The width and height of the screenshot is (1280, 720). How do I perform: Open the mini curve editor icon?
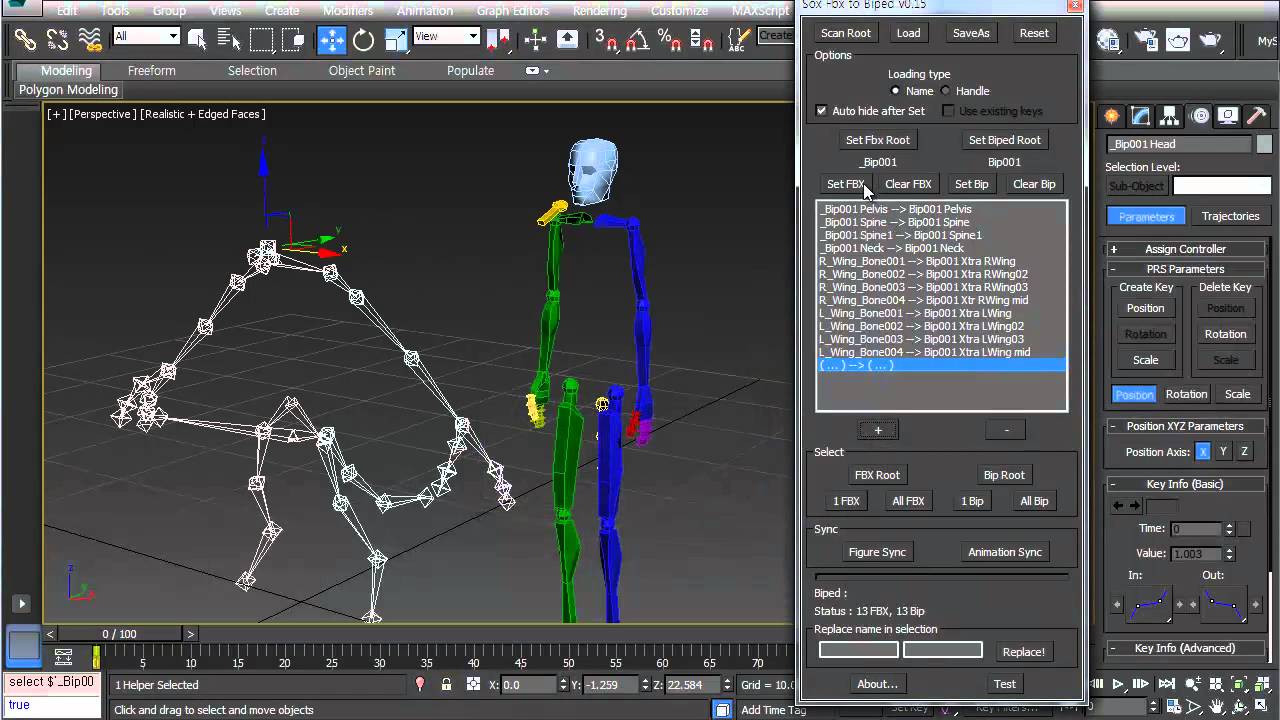(x=63, y=657)
